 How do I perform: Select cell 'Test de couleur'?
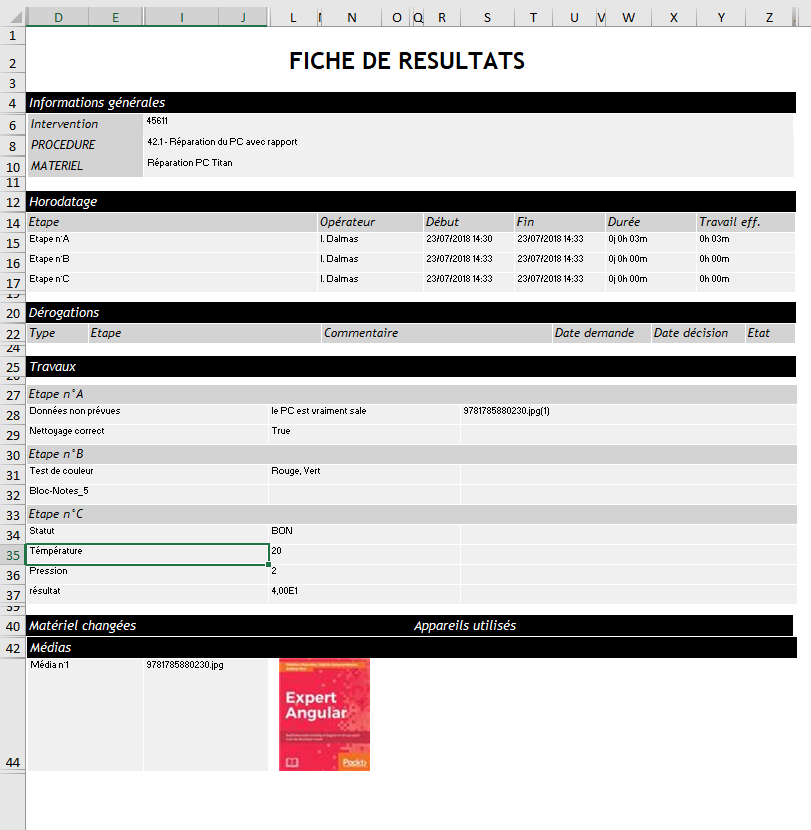[x=147, y=474]
